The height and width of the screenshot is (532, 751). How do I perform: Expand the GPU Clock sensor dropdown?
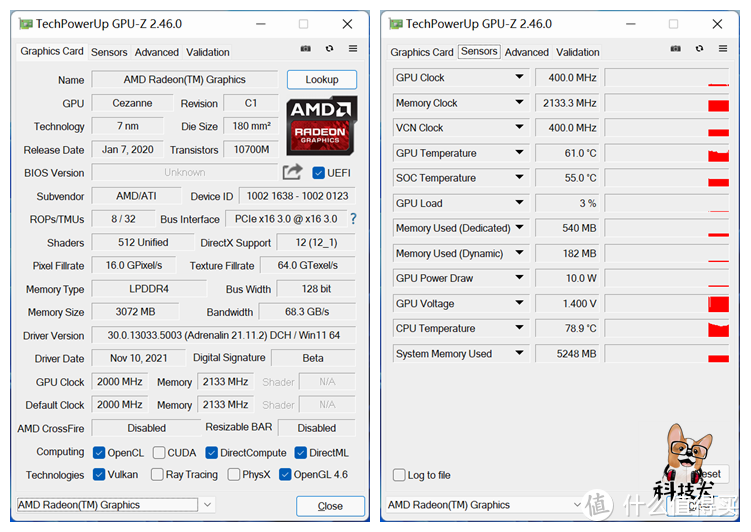tap(519, 77)
